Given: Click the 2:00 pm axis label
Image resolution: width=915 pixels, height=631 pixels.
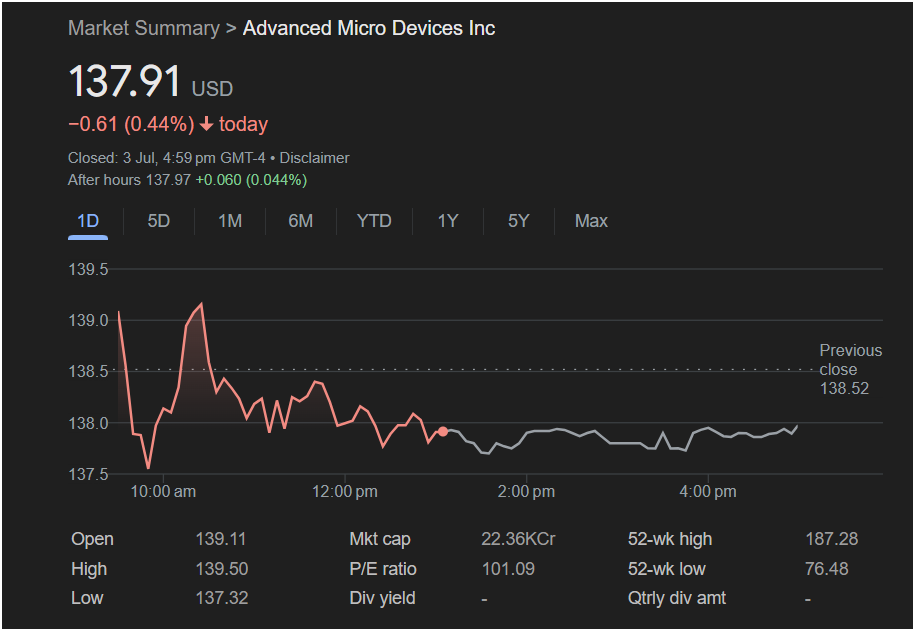Looking at the screenshot, I should (x=526, y=491).
